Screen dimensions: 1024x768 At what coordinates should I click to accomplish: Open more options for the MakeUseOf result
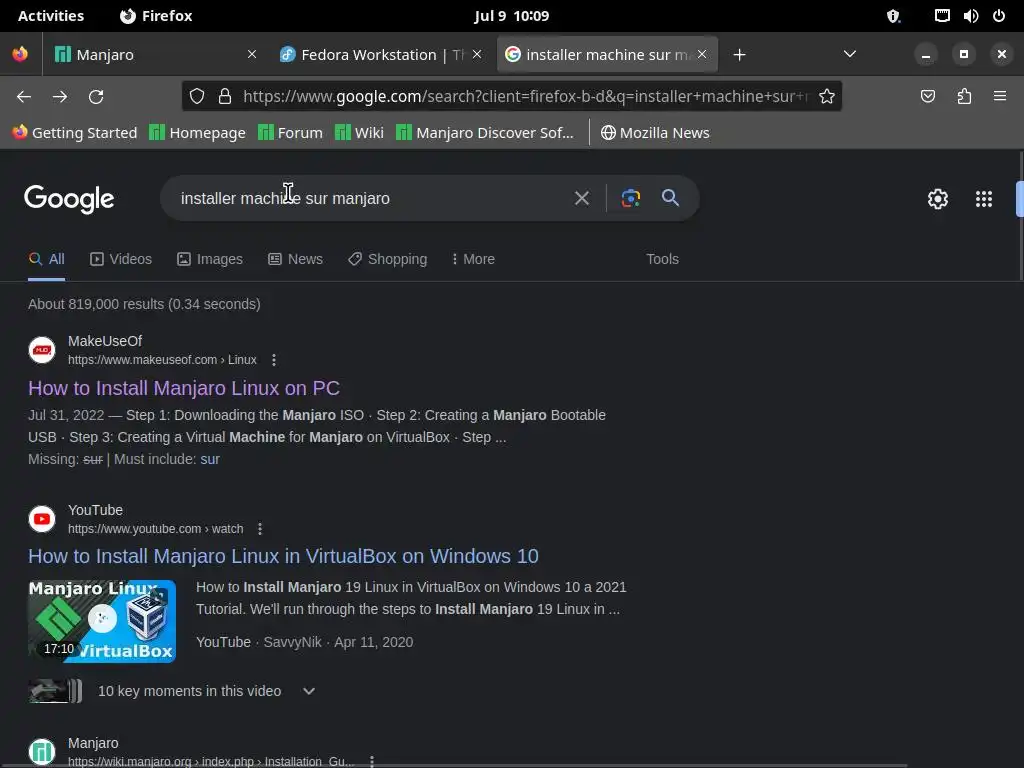point(274,360)
